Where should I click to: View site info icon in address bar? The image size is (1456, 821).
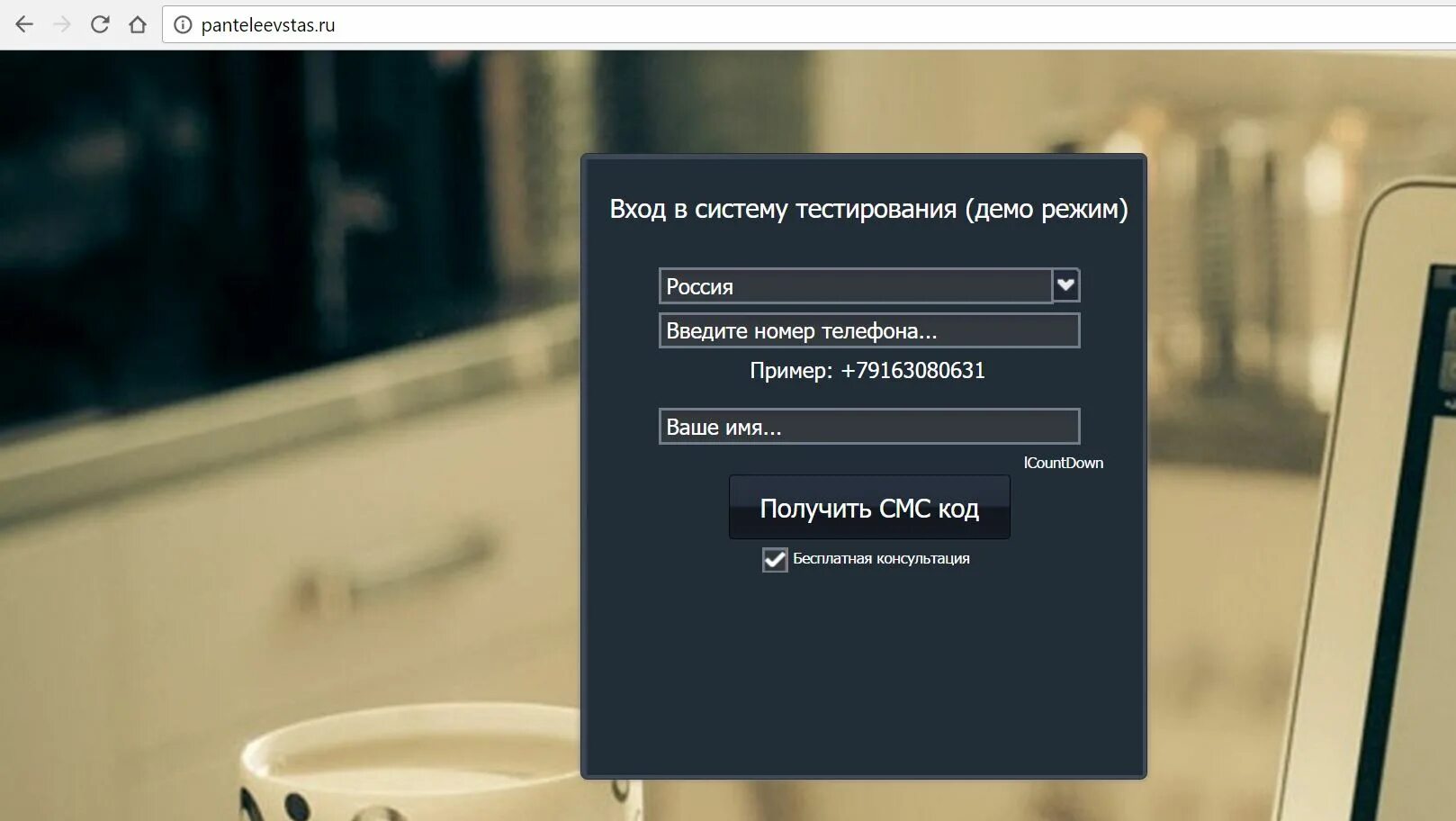[183, 25]
